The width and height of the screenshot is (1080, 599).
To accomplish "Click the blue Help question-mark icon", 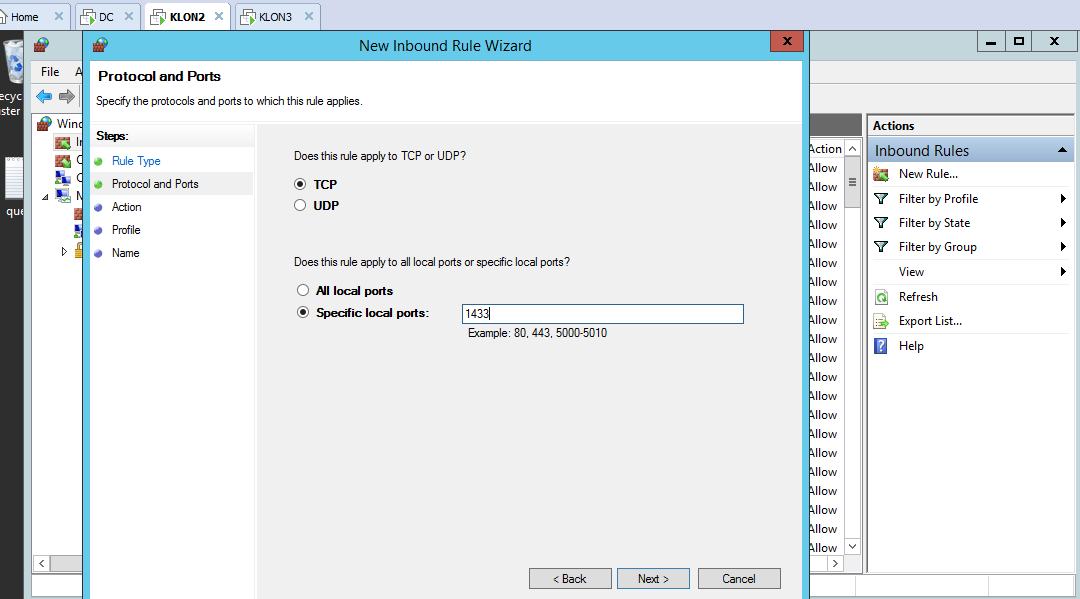I will coord(881,346).
